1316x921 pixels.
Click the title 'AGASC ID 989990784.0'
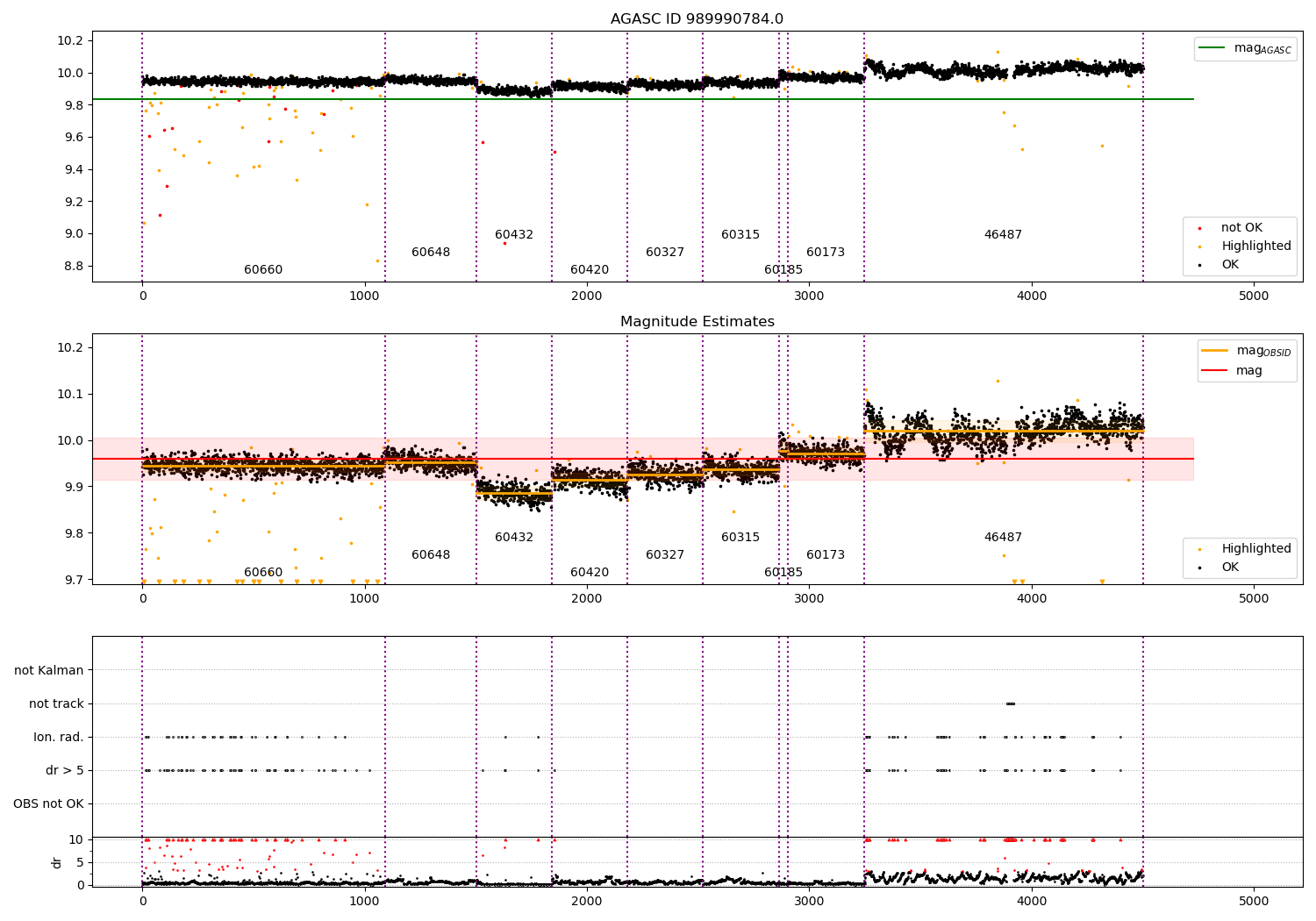click(697, 19)
